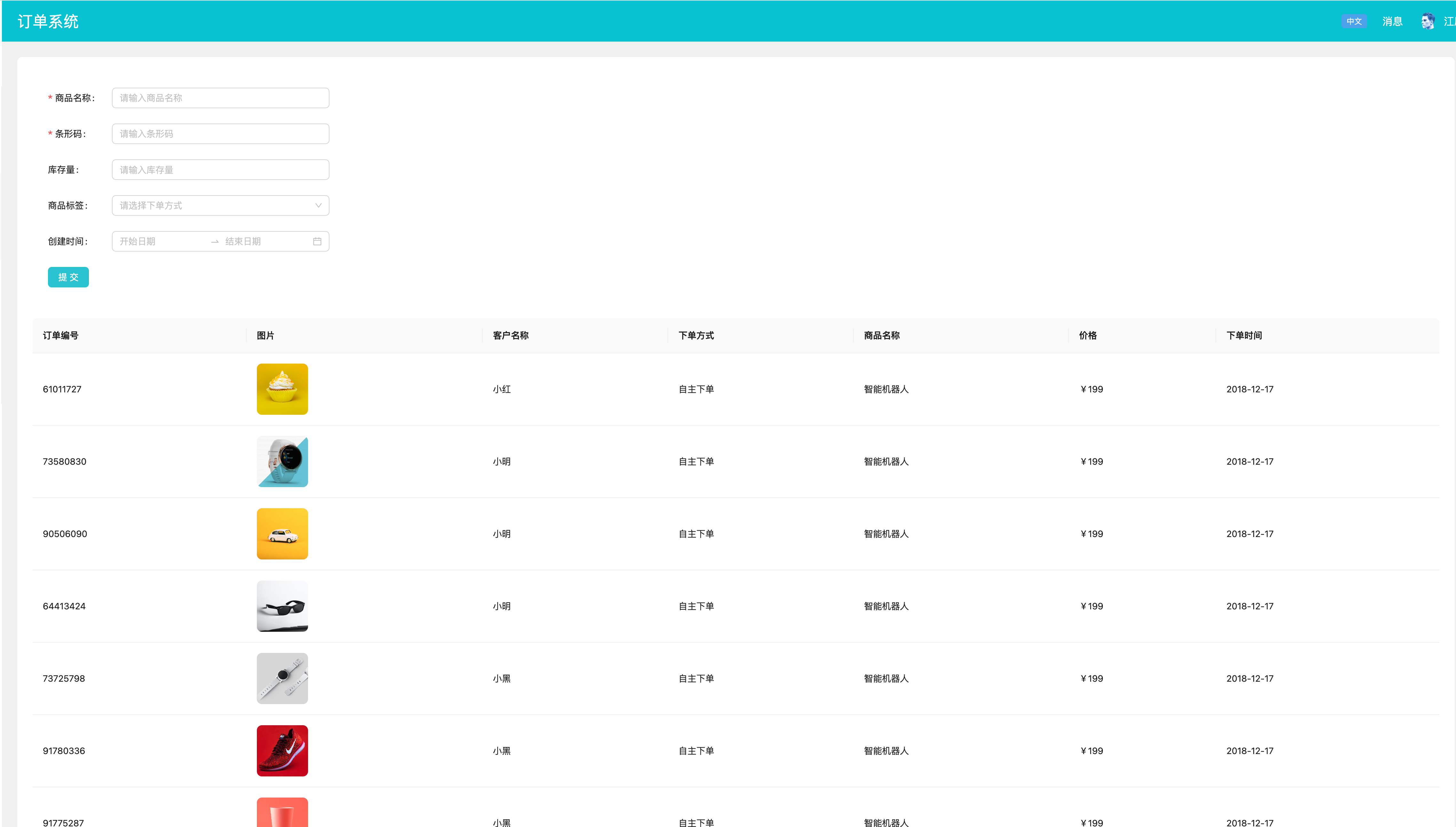Click the 中文 language badge

1354,21
